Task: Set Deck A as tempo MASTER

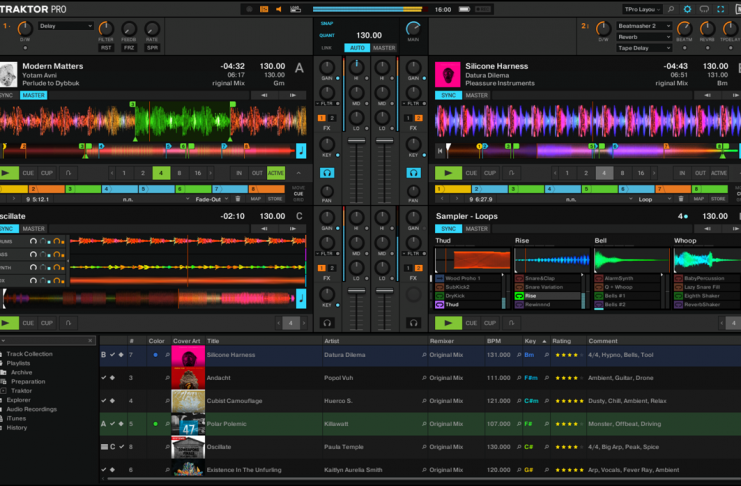Action: click(x=34, y=95)
